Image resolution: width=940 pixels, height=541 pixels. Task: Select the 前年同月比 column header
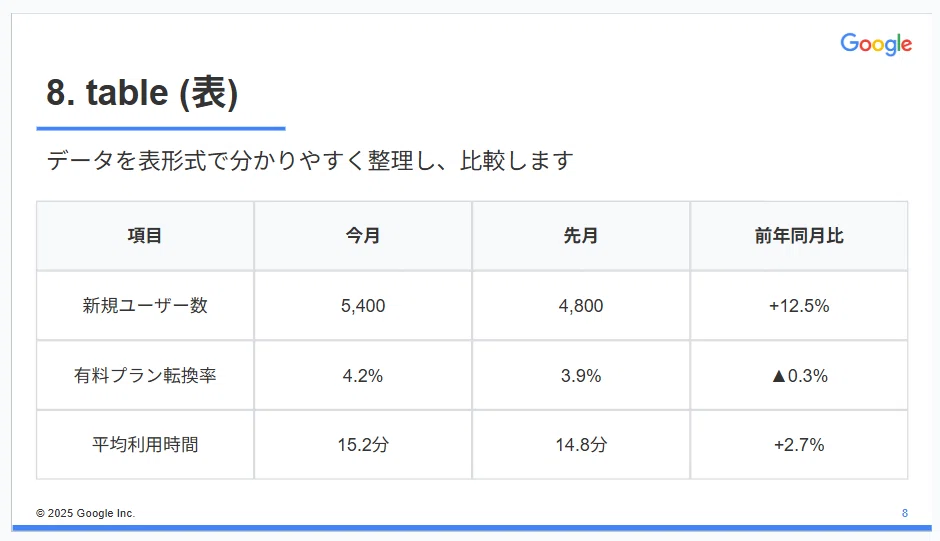[x=799, y=236]
